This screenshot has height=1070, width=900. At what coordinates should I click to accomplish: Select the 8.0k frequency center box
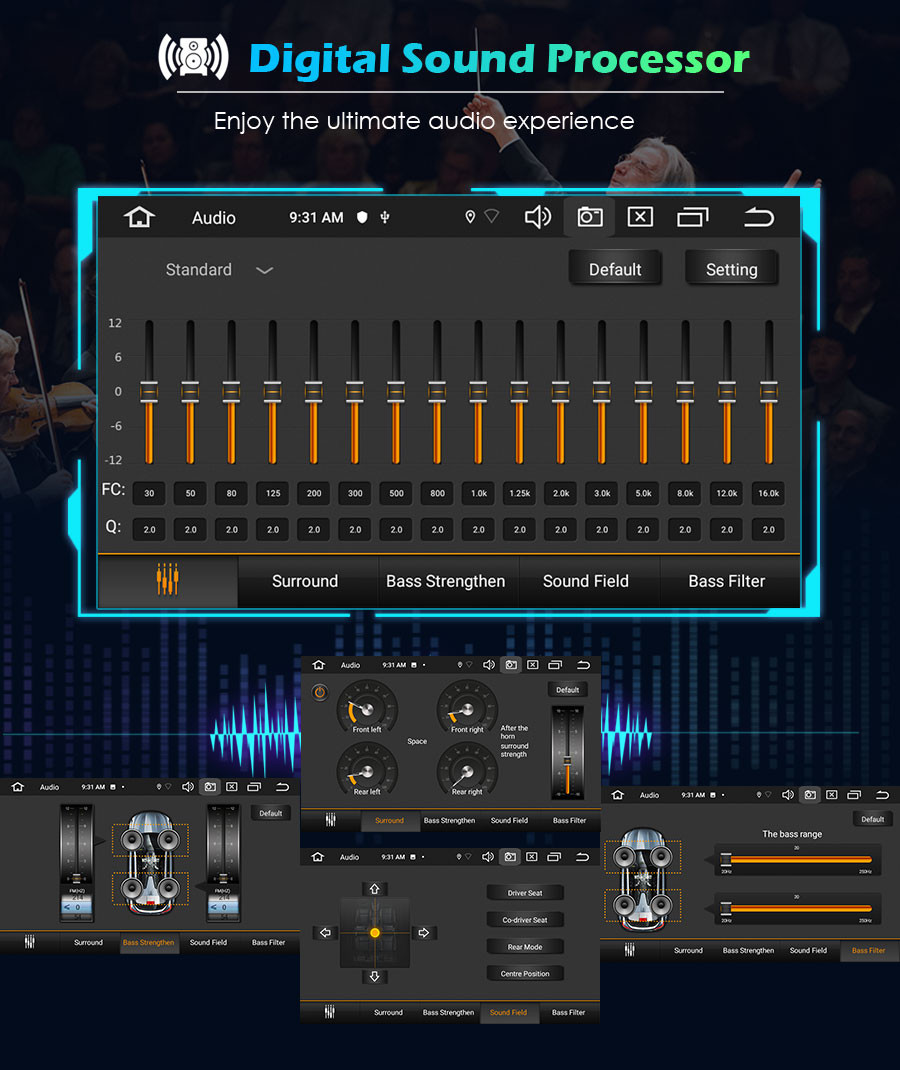pyautogui.click(x=685, y=493)
